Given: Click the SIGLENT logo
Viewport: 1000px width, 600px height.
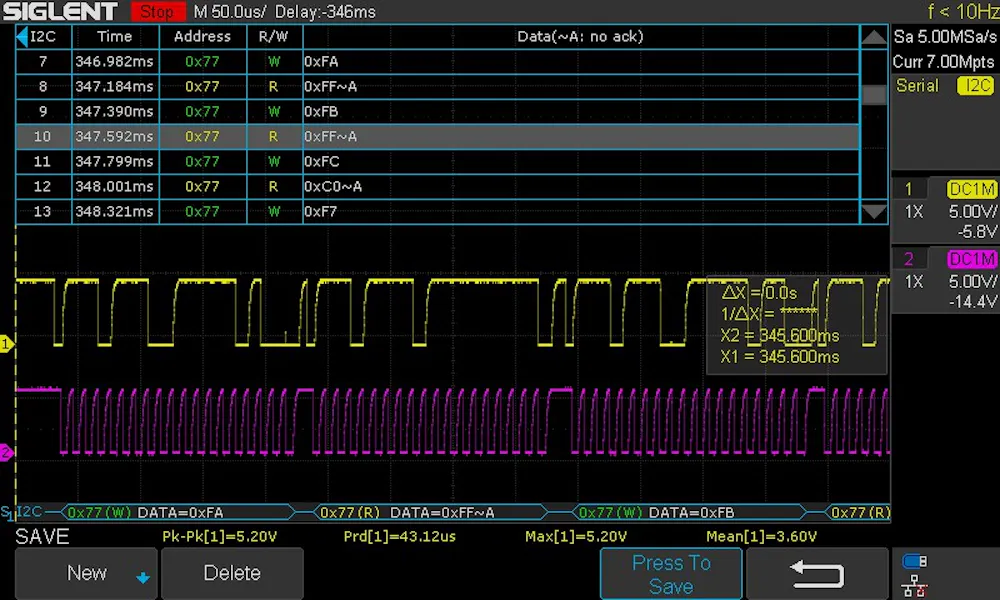Looking at the screenshot, I should pos(61,11).
